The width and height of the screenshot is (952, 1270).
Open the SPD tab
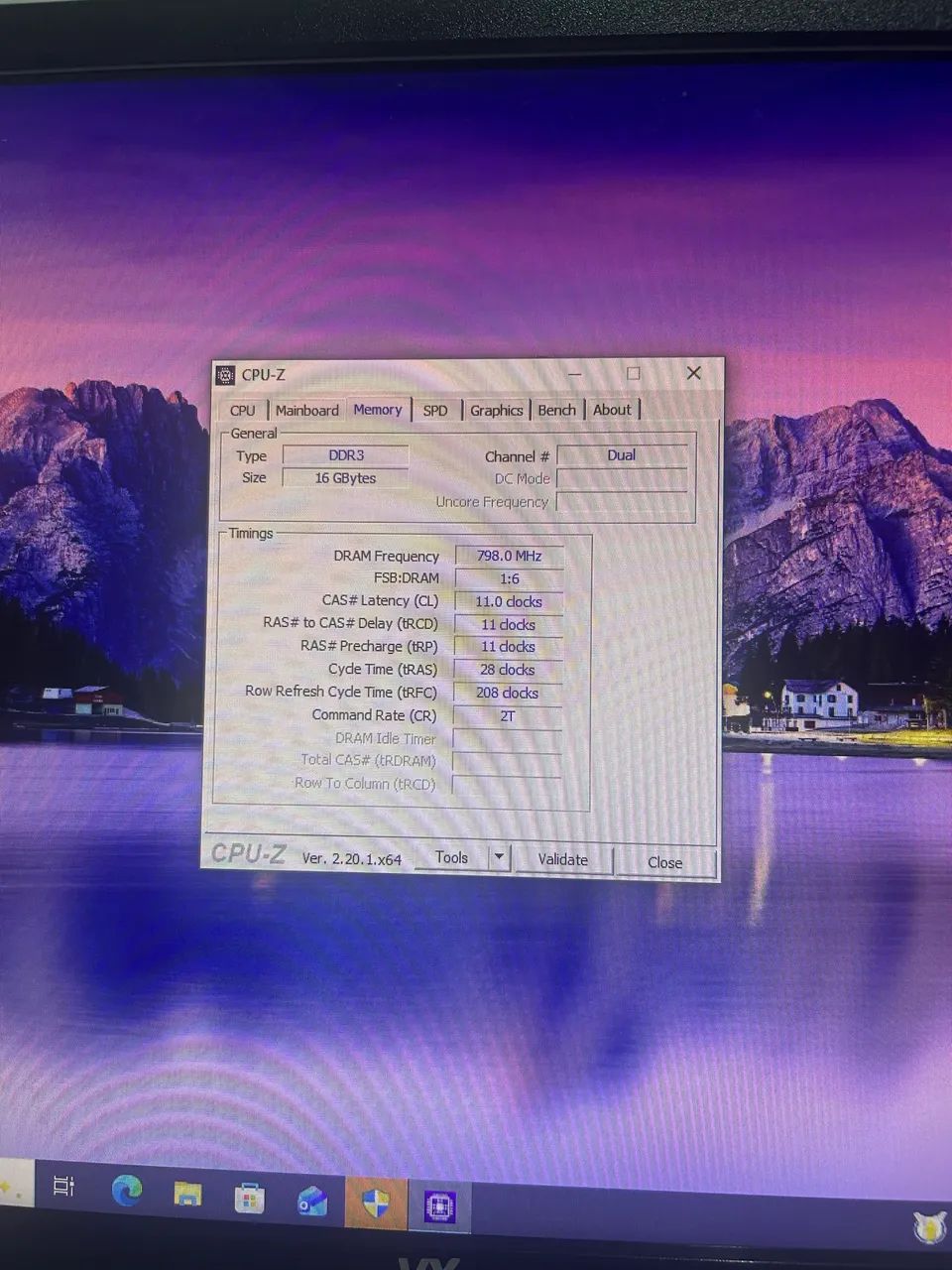tap(435, 410)
